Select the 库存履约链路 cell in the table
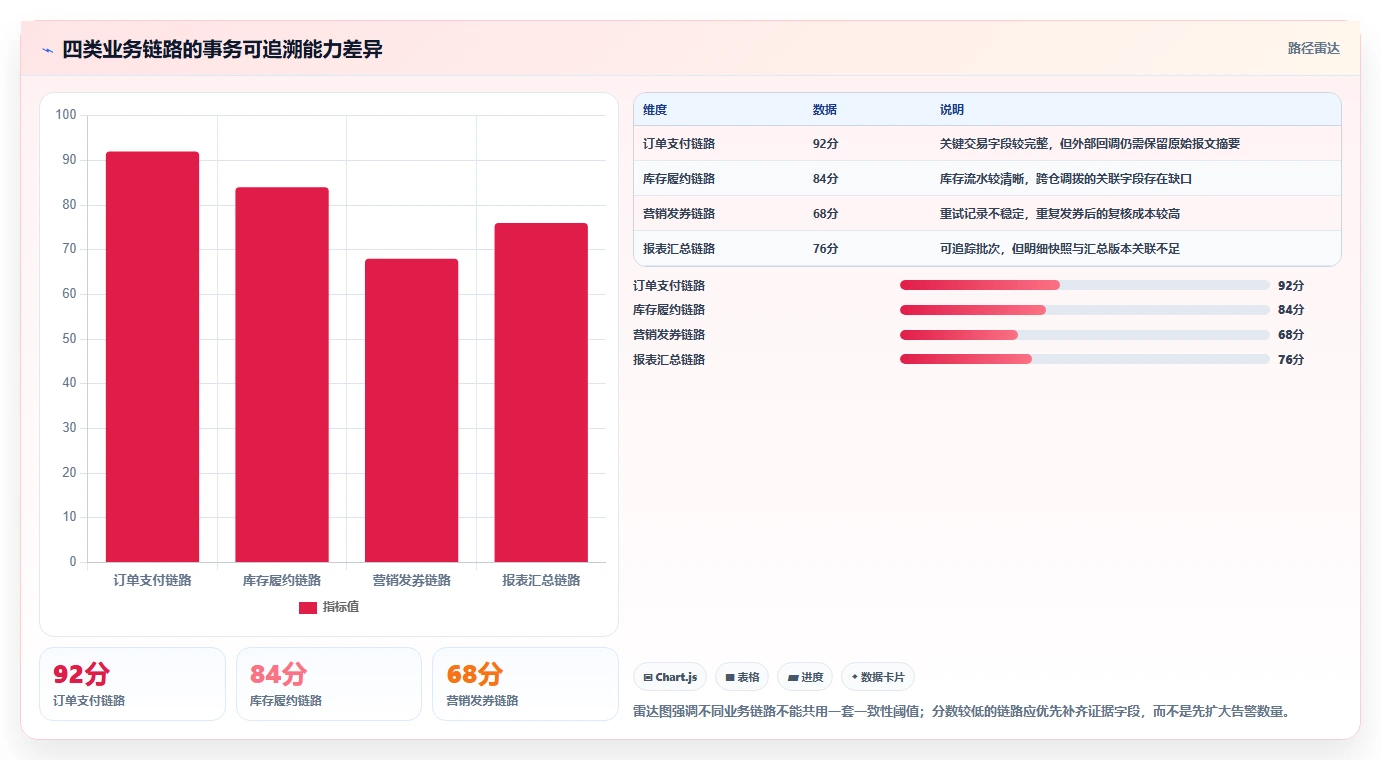1381x760 pixels. (x=679, y=179)
